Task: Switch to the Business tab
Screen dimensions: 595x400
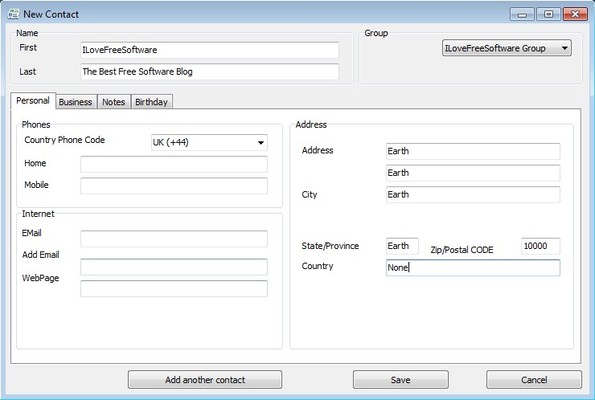Action: [x=76, y=102]
